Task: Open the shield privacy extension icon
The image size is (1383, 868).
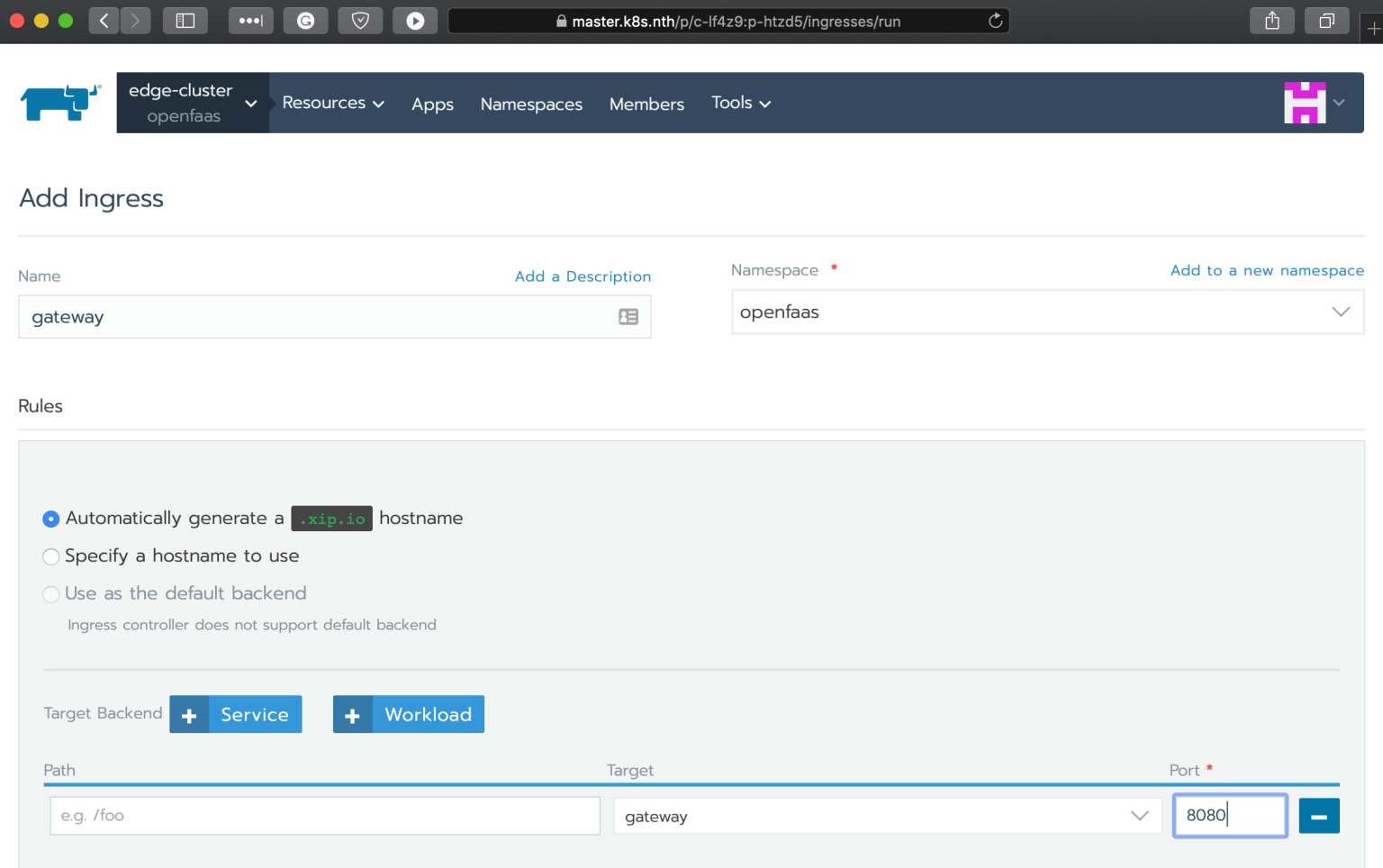Action: coord(360,20)
